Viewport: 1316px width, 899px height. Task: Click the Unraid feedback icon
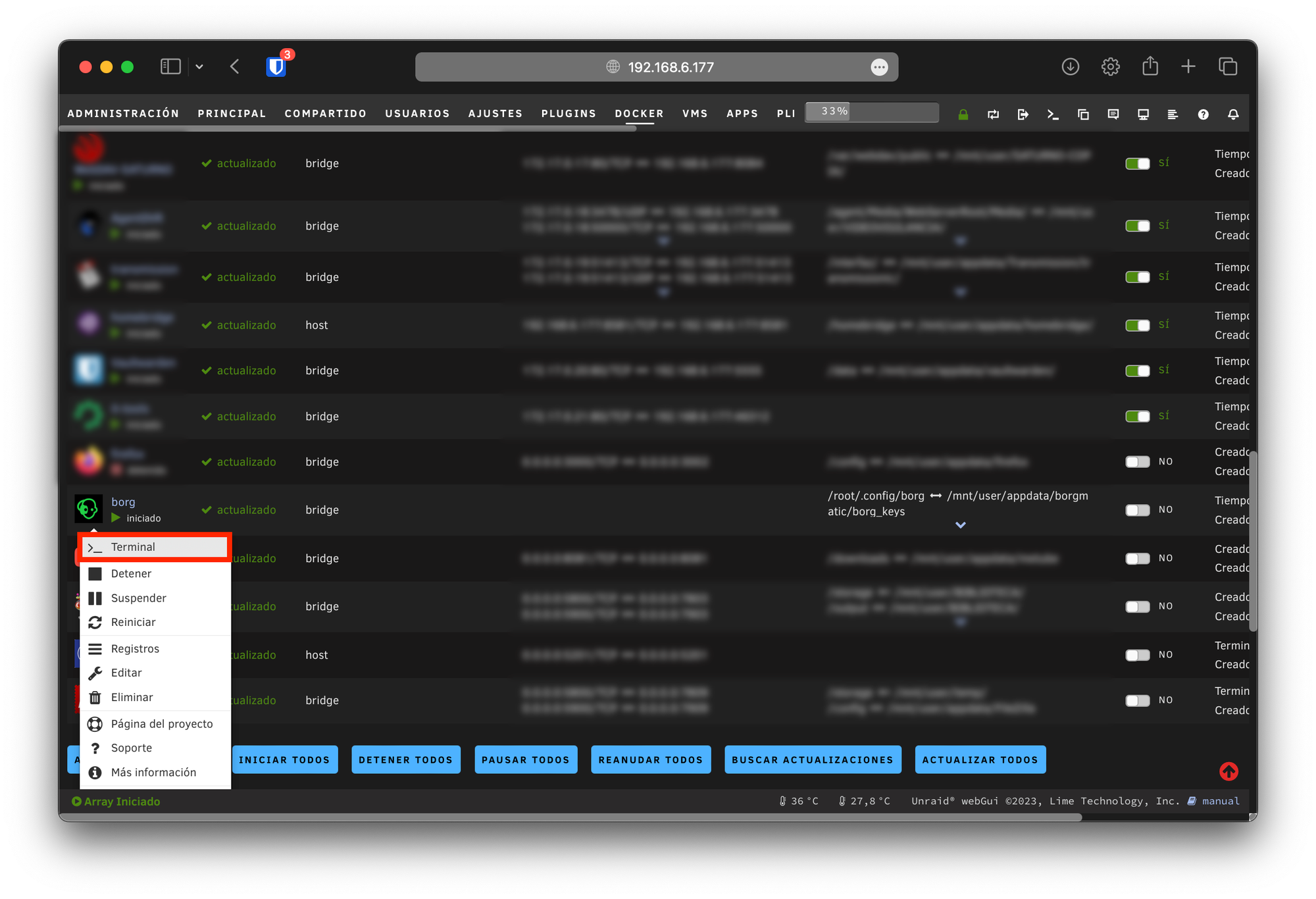[x=1113, y=115]
